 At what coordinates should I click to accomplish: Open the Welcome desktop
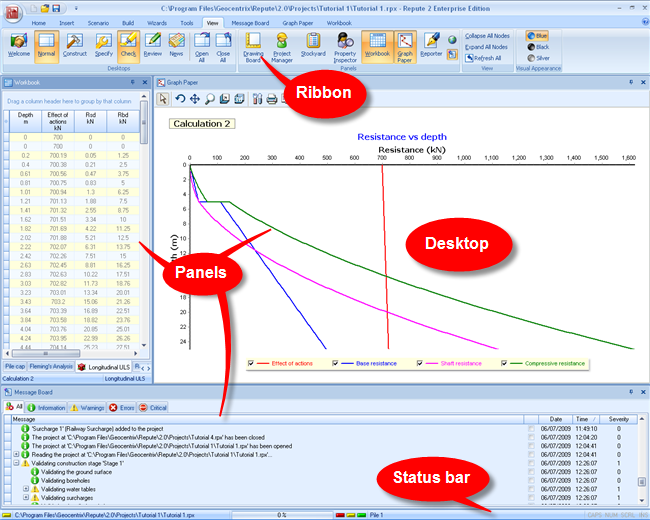[x=19, y=46]
